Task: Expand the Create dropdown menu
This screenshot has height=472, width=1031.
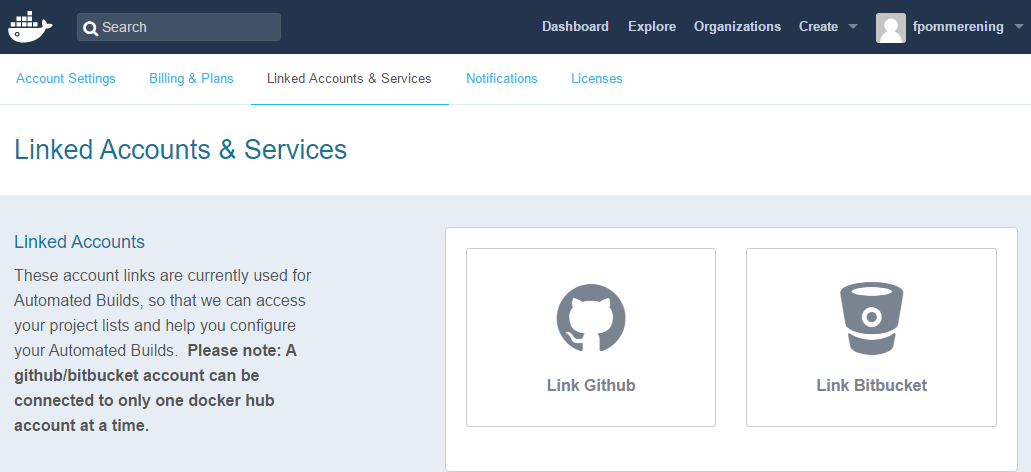Action: click(828, 27)
